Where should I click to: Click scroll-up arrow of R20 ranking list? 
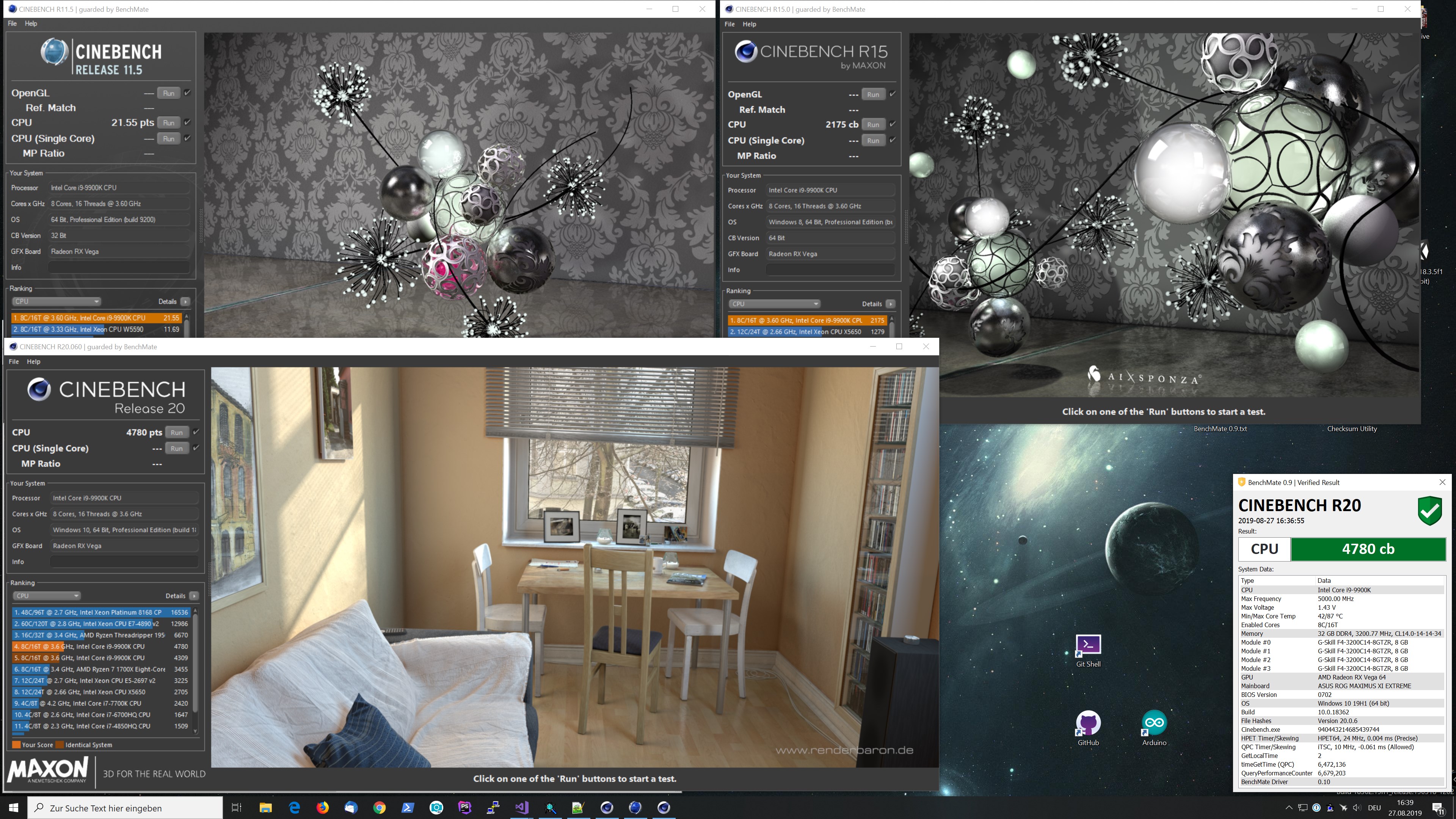coord(196,610)
